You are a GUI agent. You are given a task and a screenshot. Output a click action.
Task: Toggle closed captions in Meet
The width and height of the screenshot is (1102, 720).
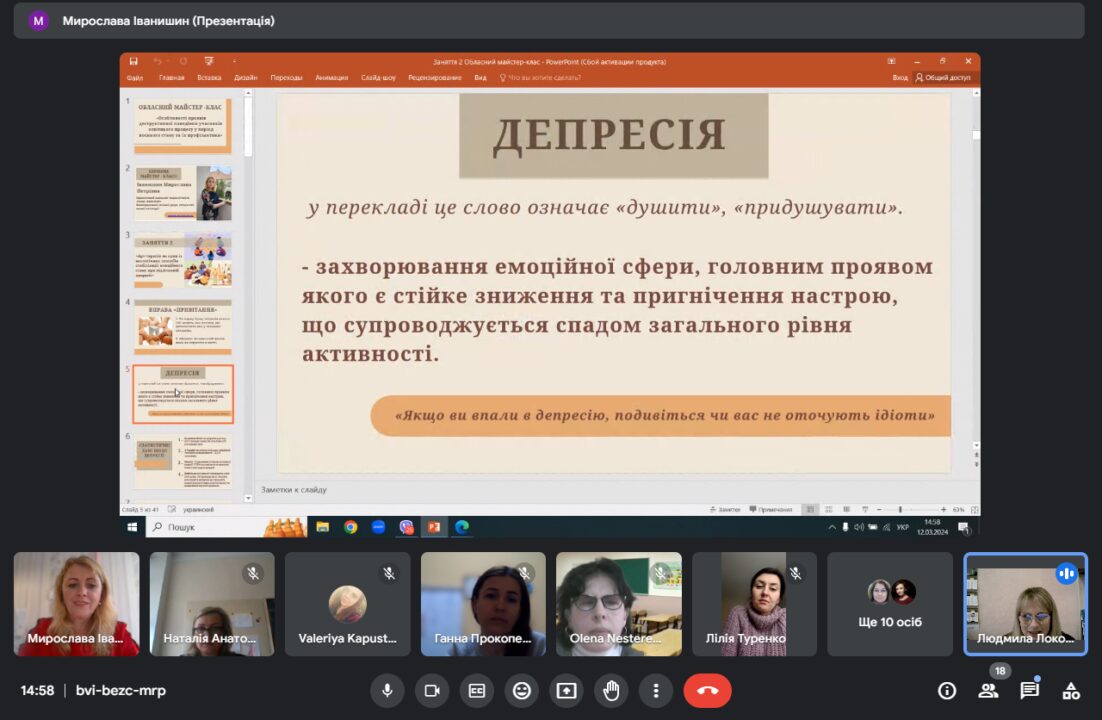[477, 690]
